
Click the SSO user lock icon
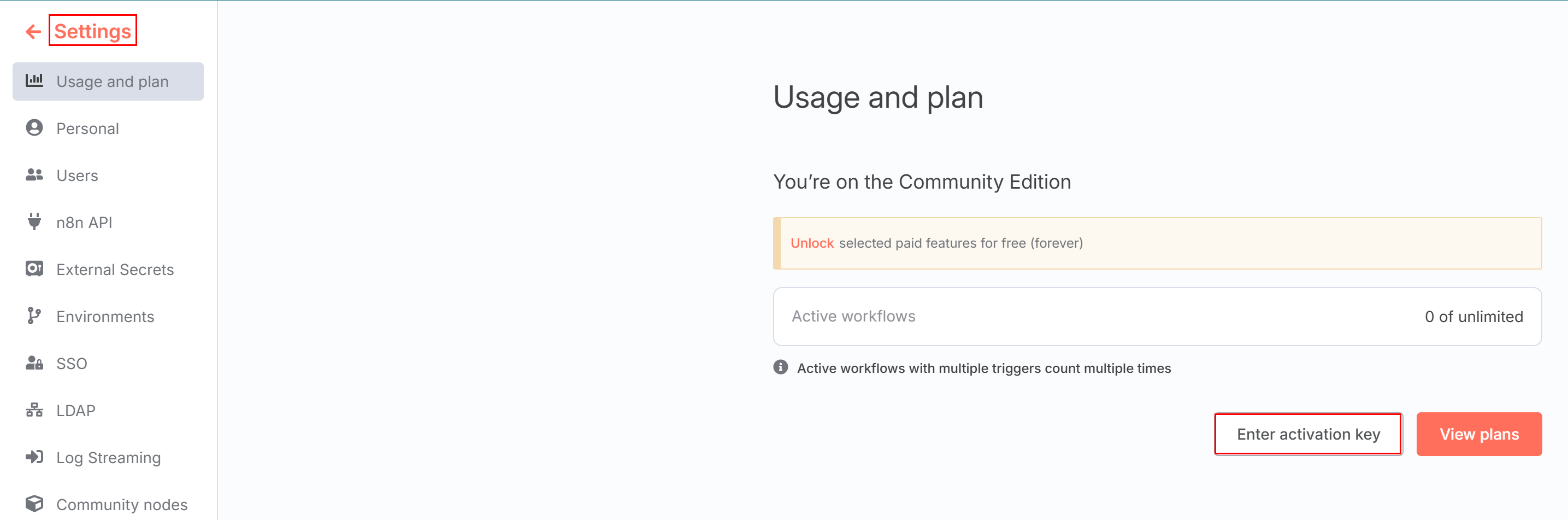[x=34, y=363]
